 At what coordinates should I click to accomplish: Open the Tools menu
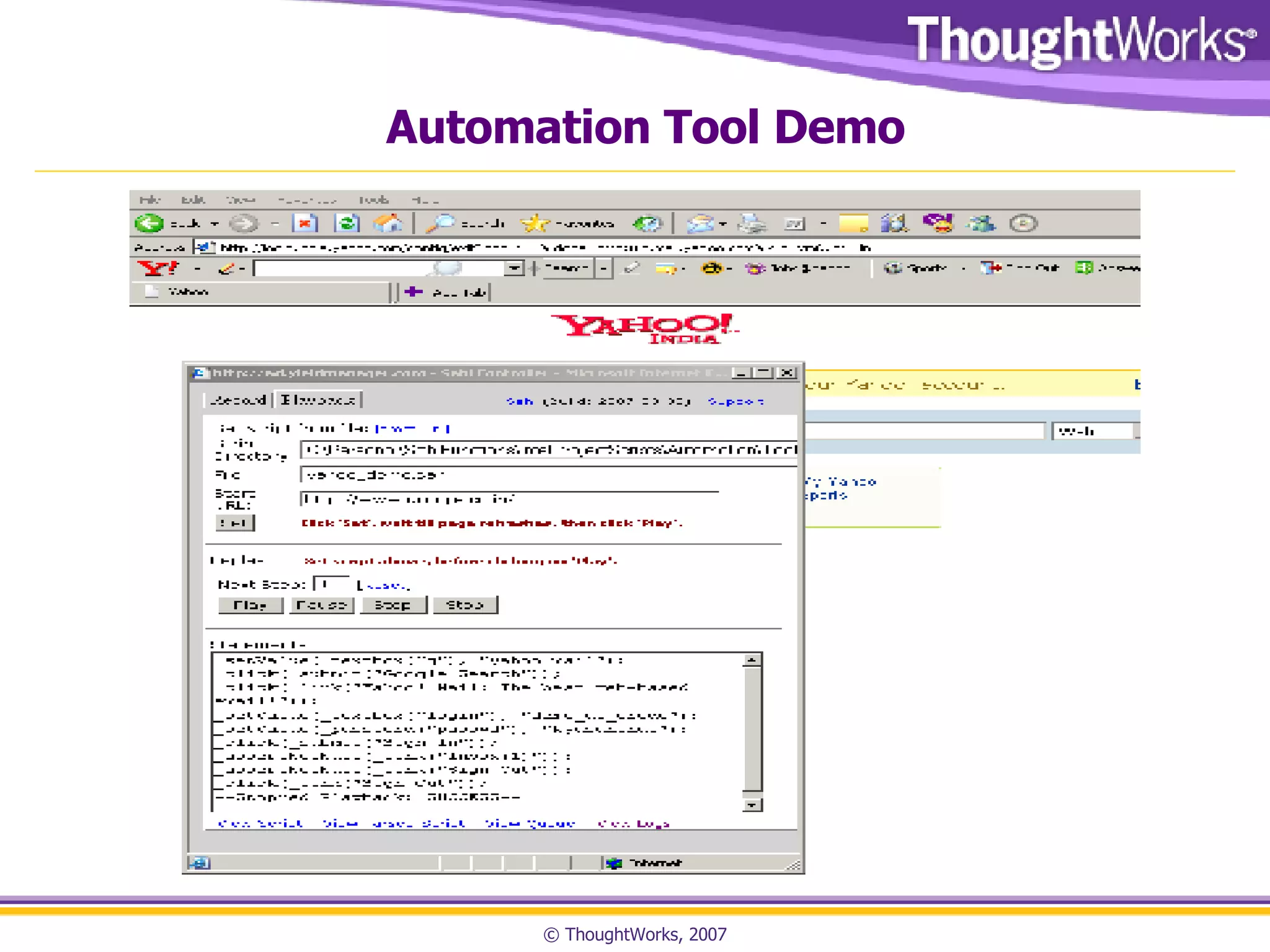374,200
